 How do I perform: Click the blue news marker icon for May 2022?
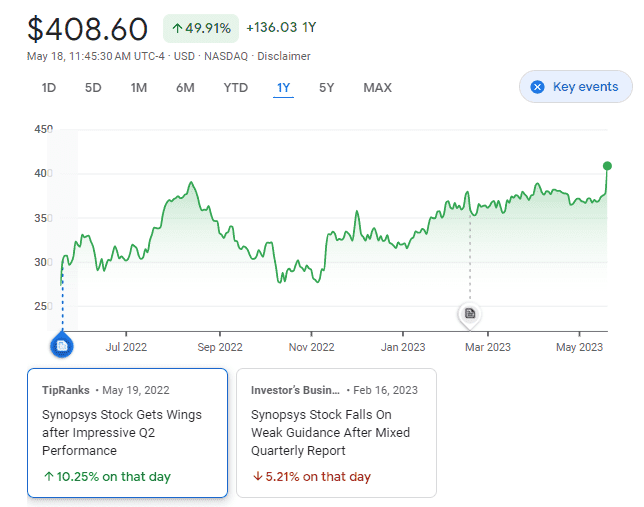click(62, 346)
